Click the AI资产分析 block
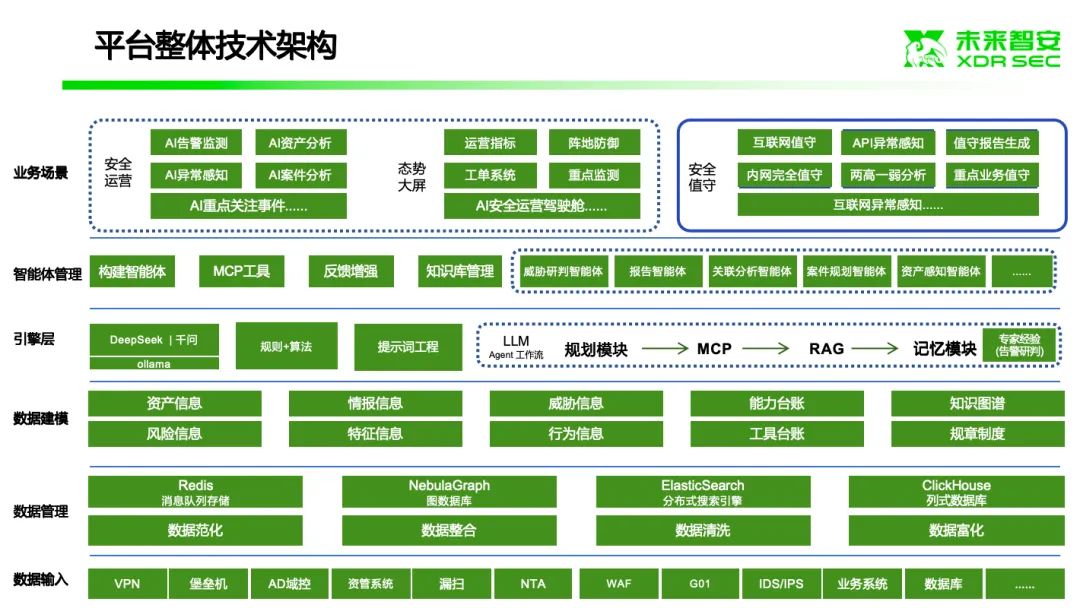Viewport: 1080px width, 608px height. coord(300,143)
